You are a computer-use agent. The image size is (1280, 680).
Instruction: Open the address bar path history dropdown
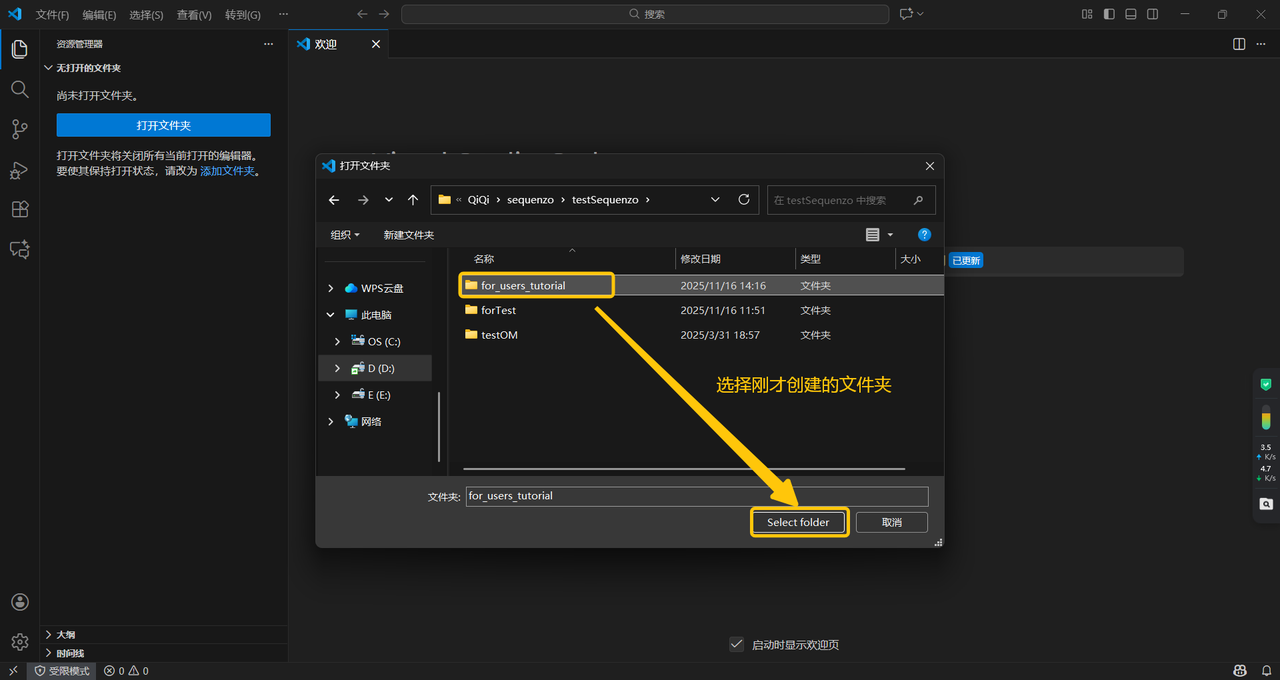click(x=715, y=200)
